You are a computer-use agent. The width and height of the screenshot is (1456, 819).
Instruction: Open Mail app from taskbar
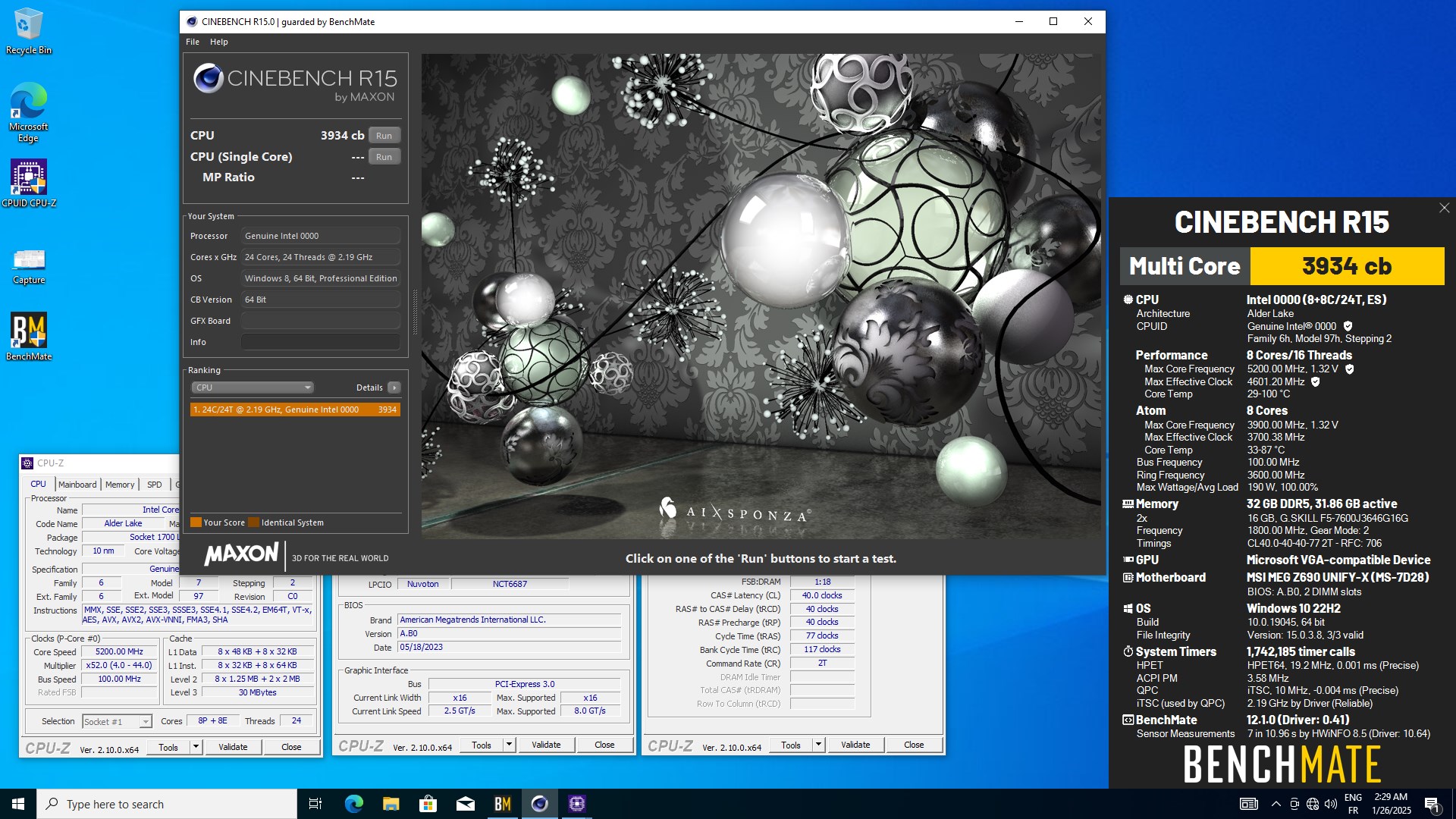465,804
